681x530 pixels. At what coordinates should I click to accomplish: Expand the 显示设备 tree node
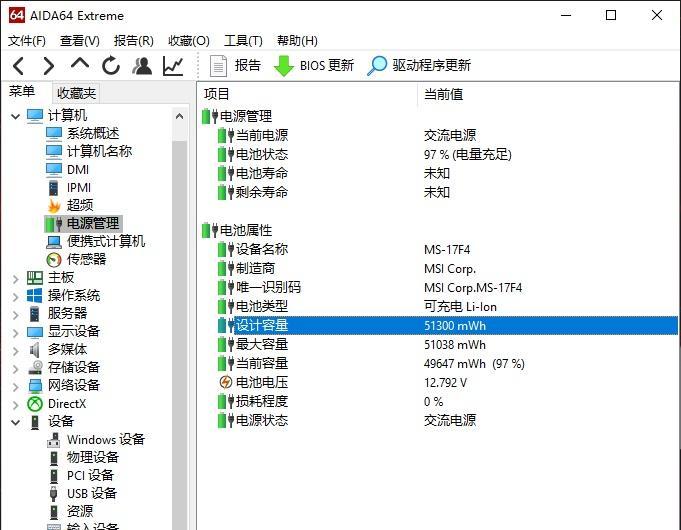[x=16, y=333]
